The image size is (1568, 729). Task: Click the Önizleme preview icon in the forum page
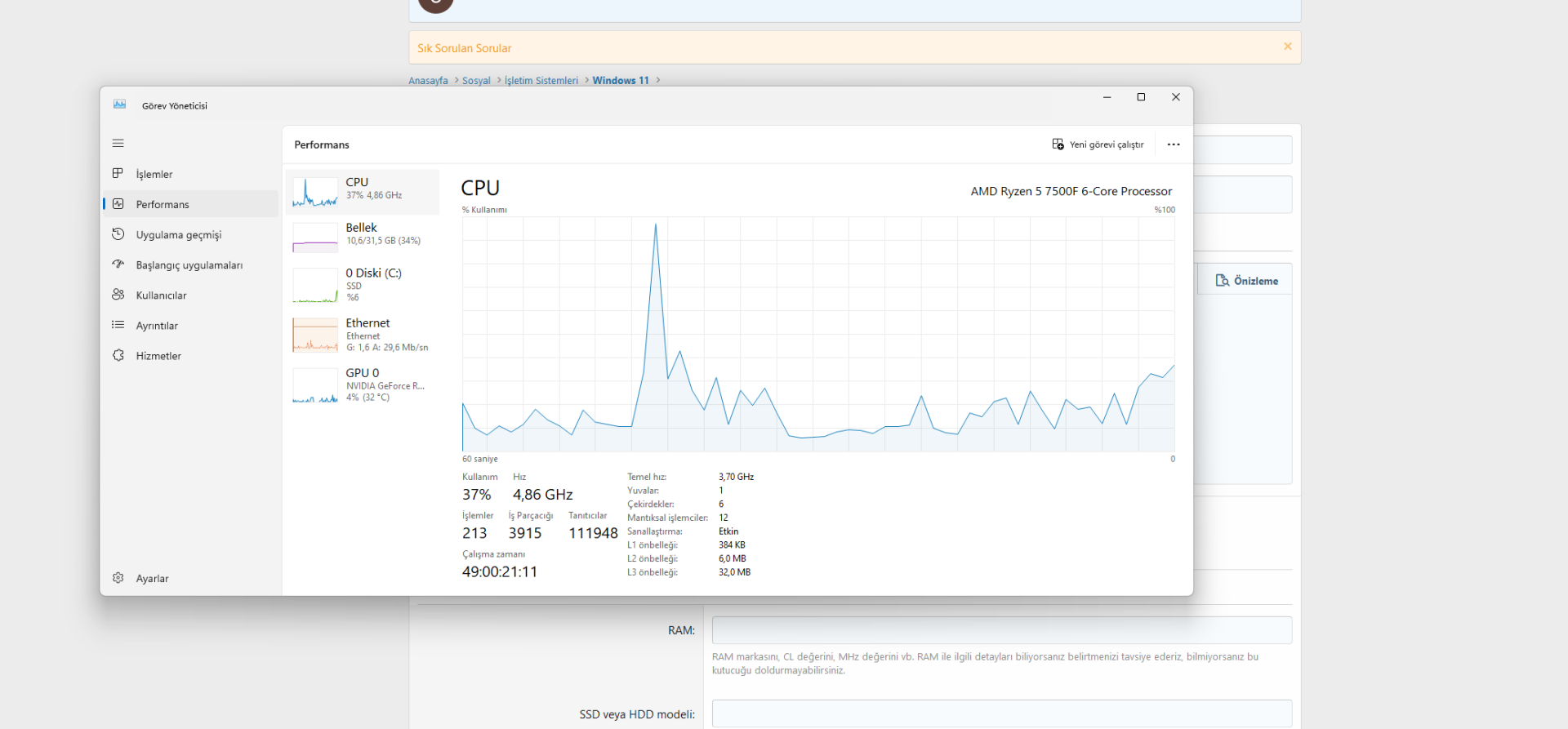1223,281
